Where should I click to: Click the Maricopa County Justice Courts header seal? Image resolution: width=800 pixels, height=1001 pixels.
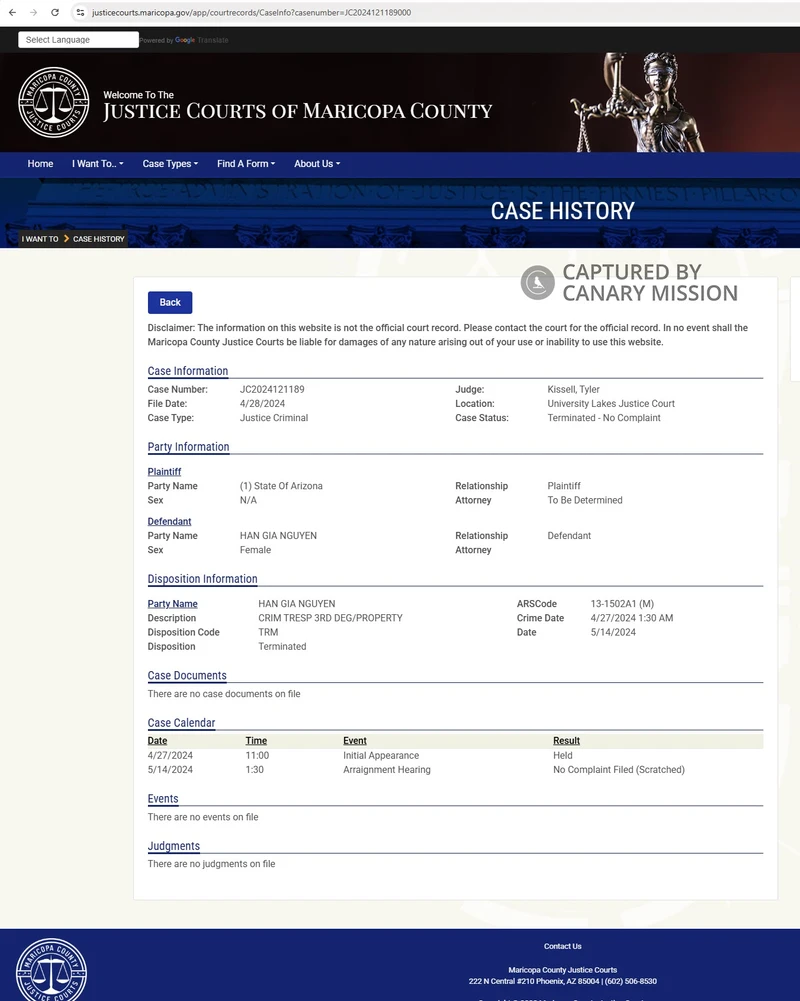pyautogui.click(x=54, y=102)
